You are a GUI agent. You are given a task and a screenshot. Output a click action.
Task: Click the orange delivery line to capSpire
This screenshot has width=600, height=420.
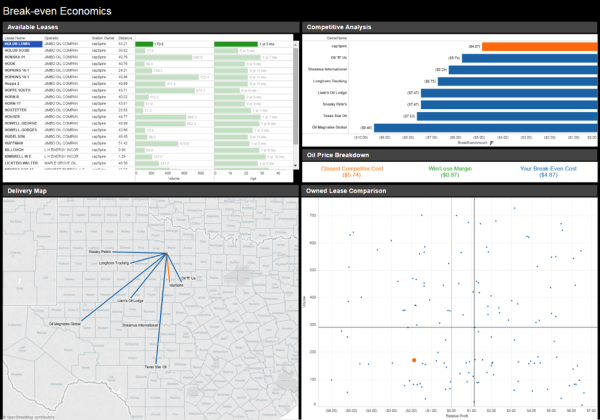click(168, 269)
